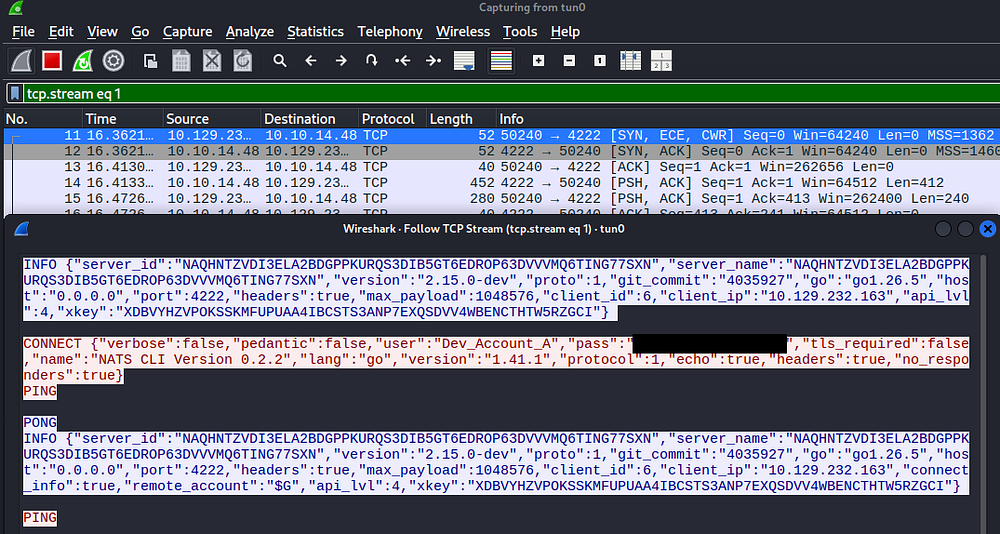Sort packets by the Destination column header
Viewport: 1000px width, 534px height.
[310, 119]
